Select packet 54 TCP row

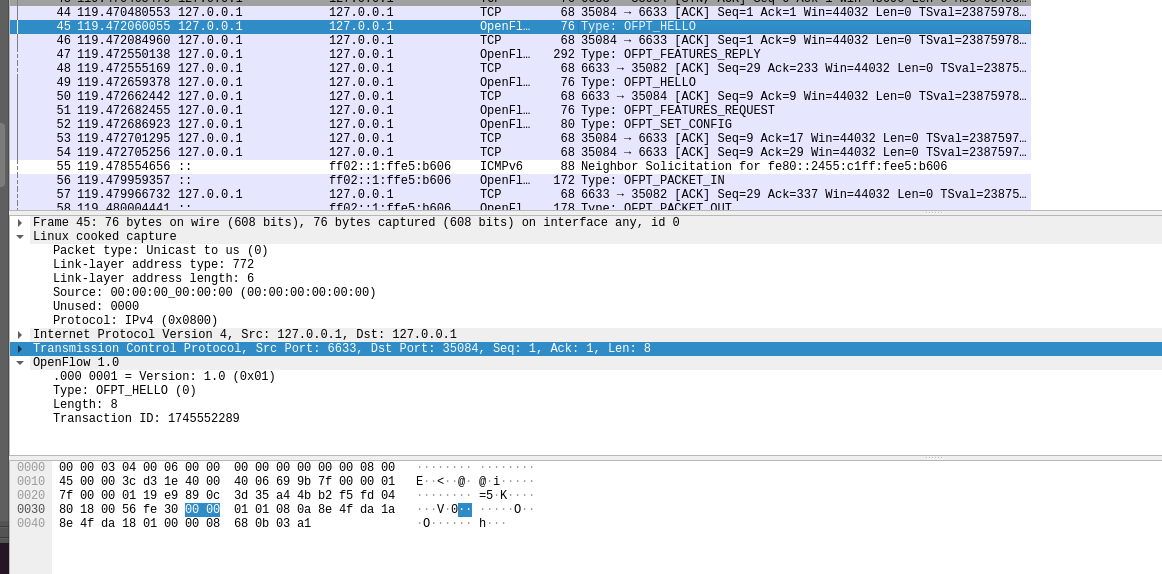520,153
